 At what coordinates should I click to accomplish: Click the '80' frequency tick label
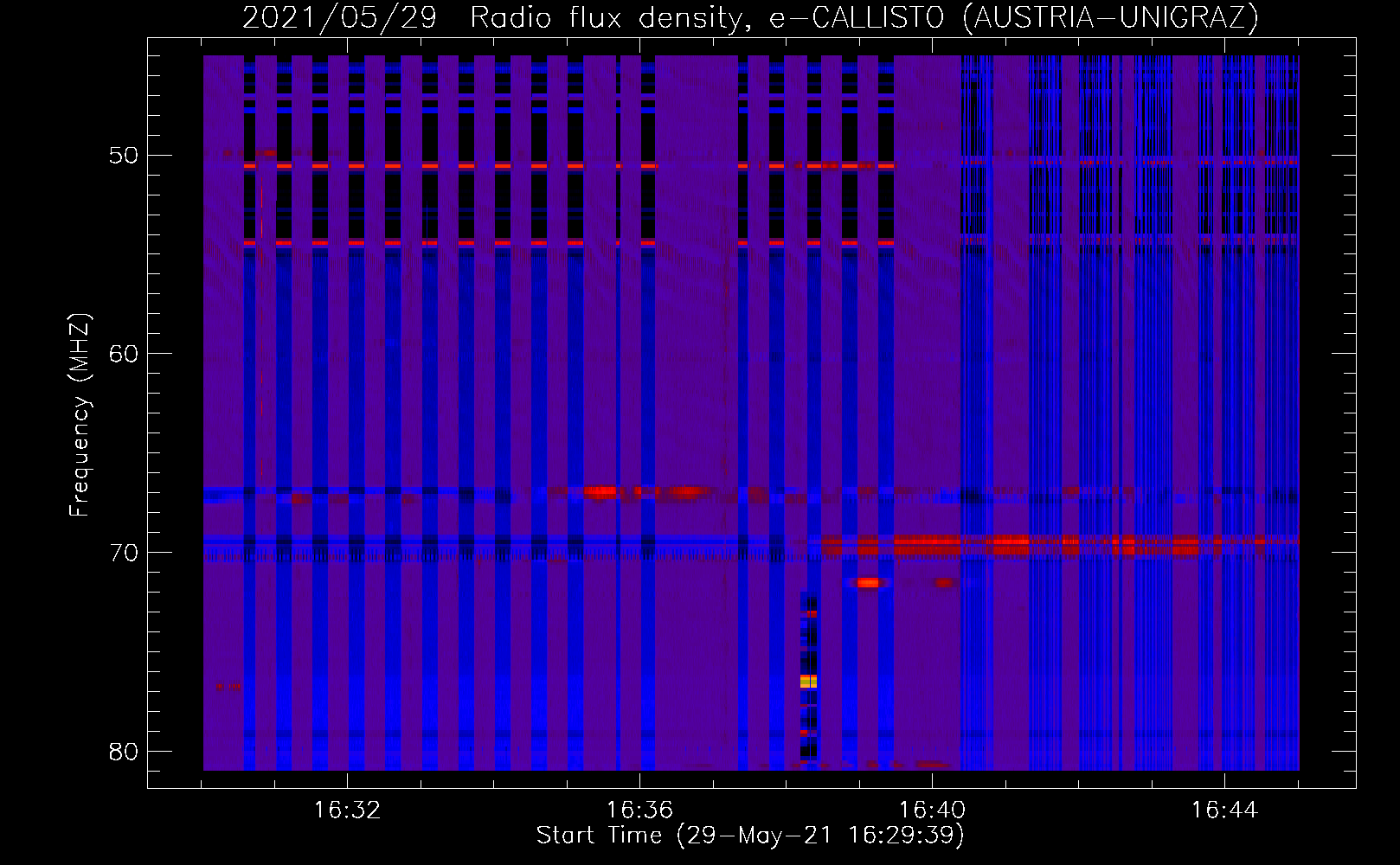(124, 751)
